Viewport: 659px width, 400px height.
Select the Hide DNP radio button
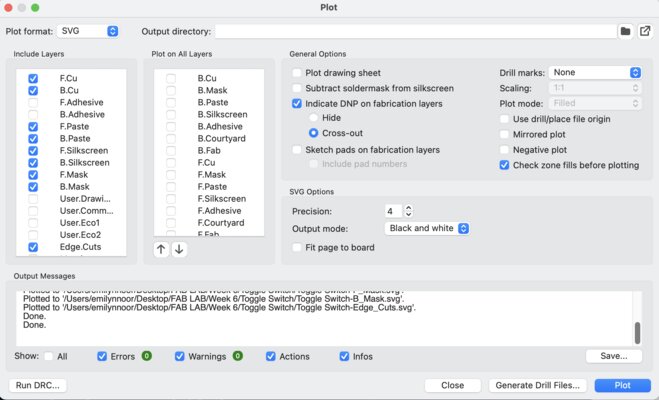313,118
